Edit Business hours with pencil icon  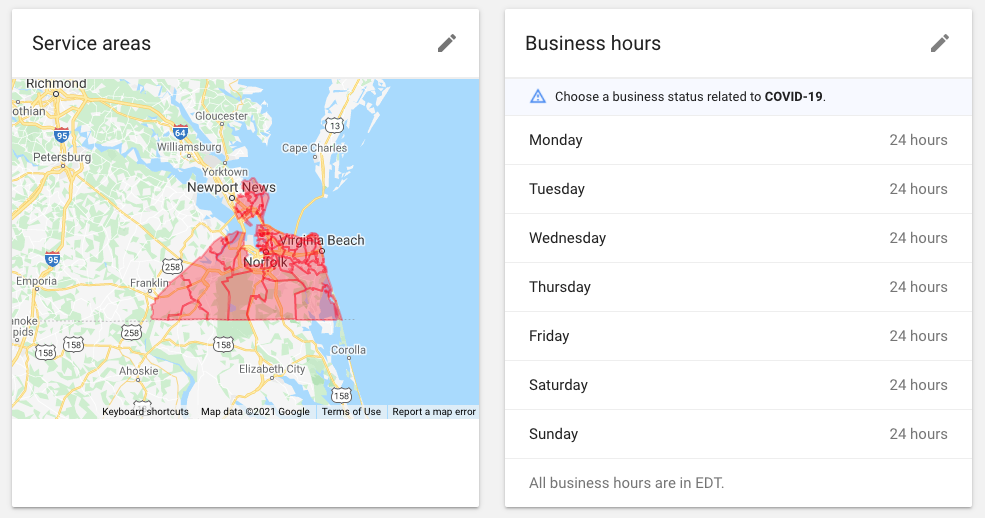pyautogui.click(x=940, y=43)
